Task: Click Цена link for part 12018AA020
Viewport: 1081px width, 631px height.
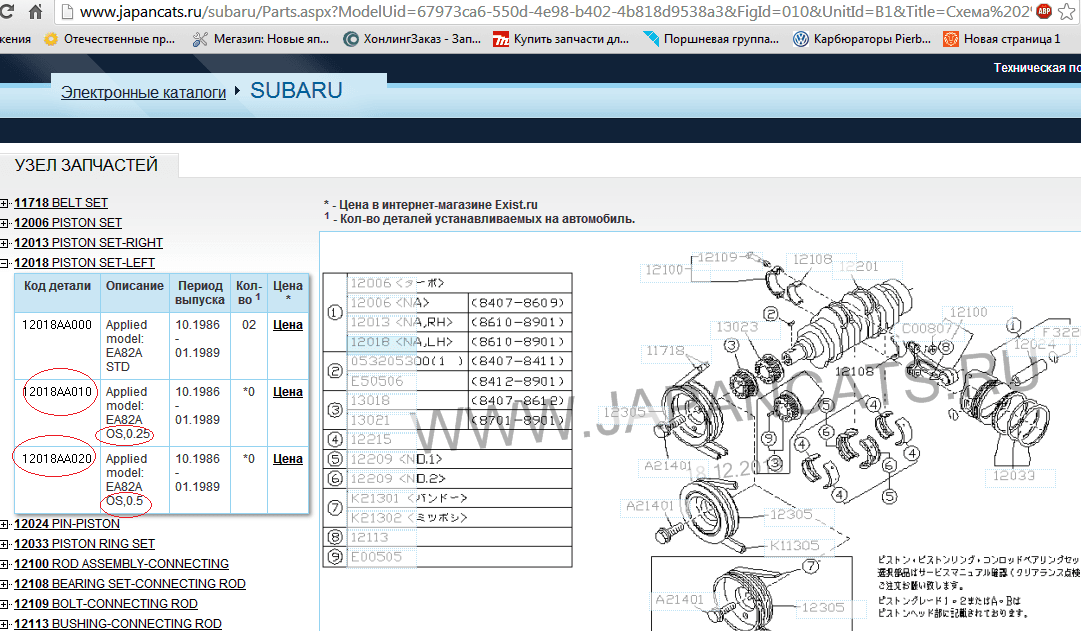Action: [287, 459]
